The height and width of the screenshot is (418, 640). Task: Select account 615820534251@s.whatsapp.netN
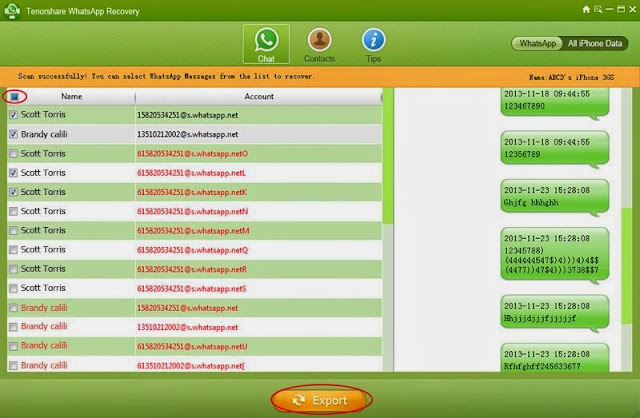192,211
